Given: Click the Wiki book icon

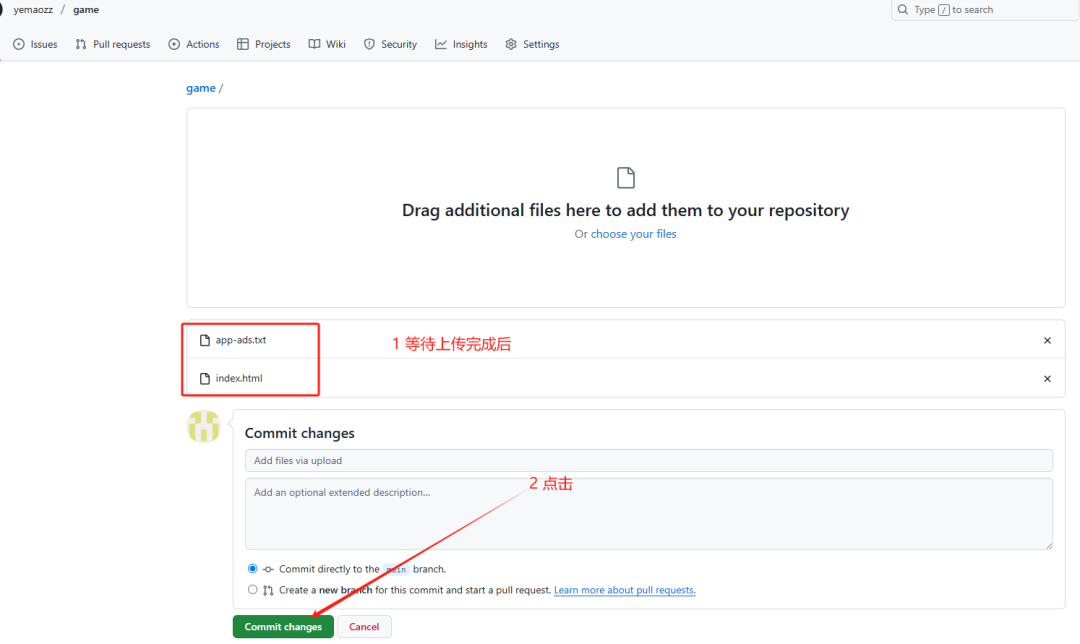Looking at the screenshot, I should tap(314, 44).
